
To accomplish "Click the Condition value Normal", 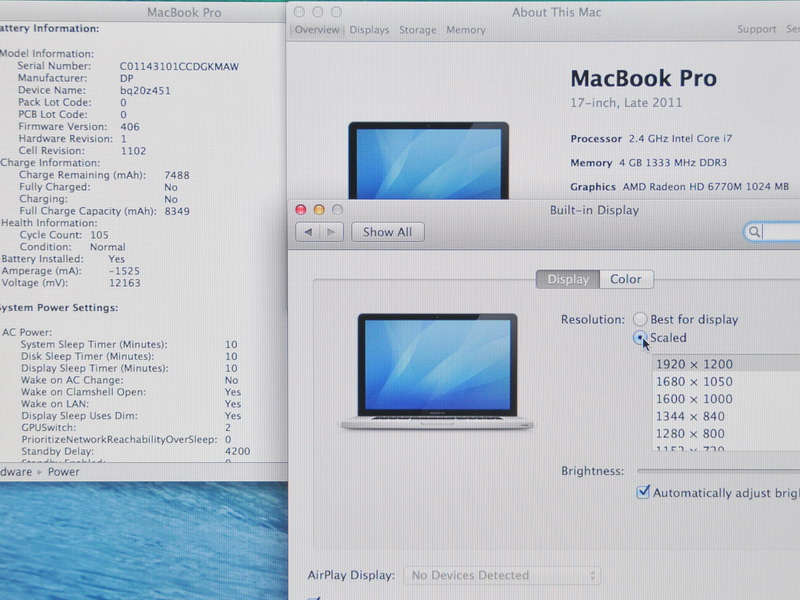I will click(108, 247).
